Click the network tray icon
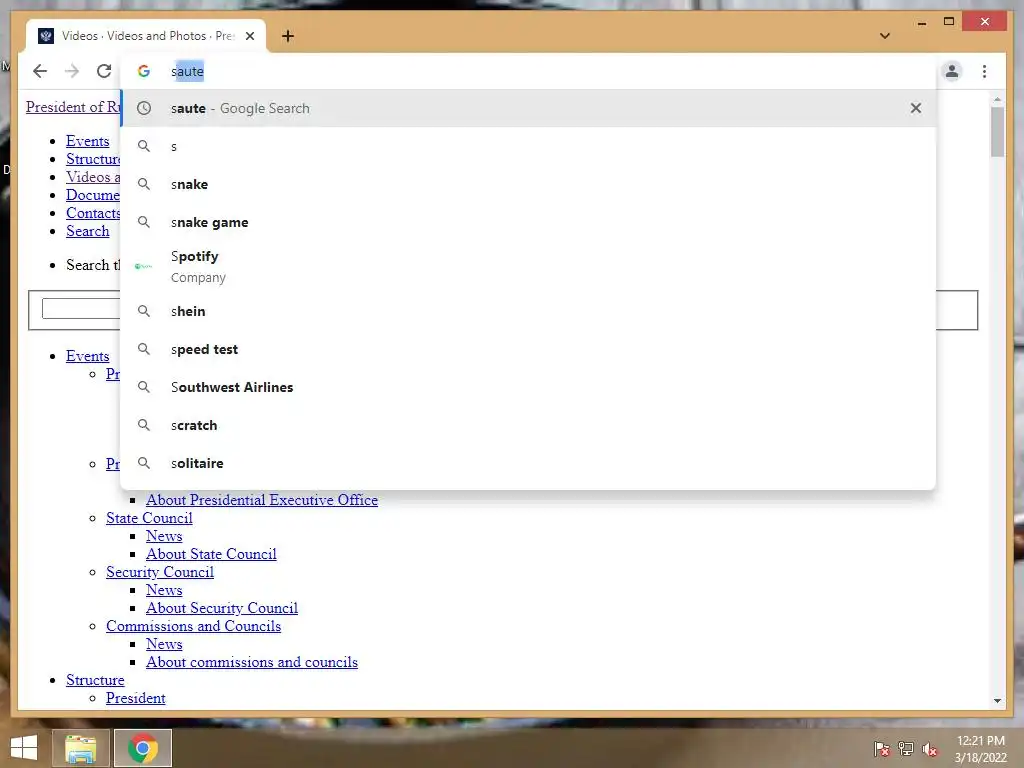 click(906, 748)
